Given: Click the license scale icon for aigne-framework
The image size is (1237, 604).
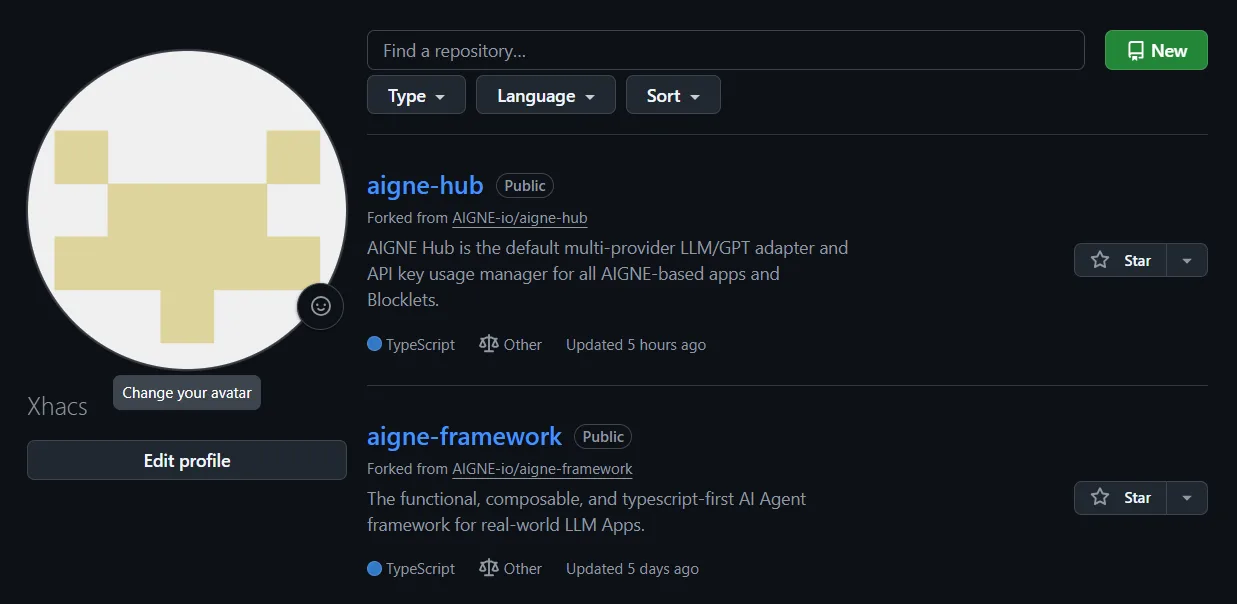Looking at the screenshot, I should tap(488, 568).
